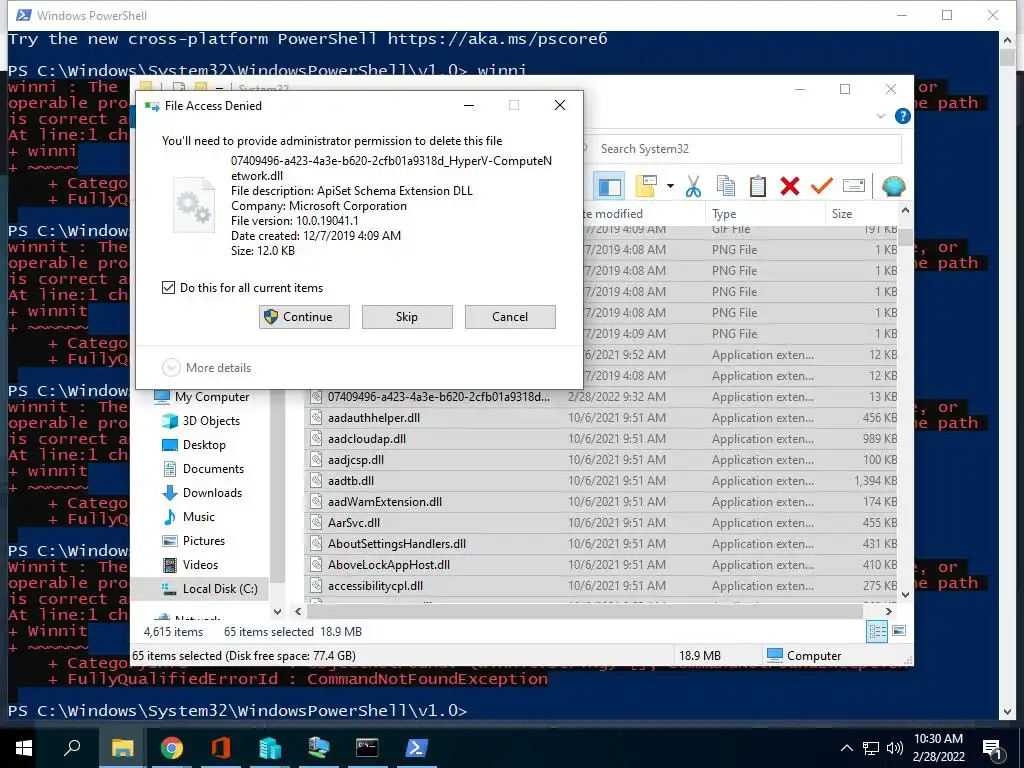Click PowerShell window scrollbar down arrow
Screen dimensions: 1024x768
[1008, 711]
